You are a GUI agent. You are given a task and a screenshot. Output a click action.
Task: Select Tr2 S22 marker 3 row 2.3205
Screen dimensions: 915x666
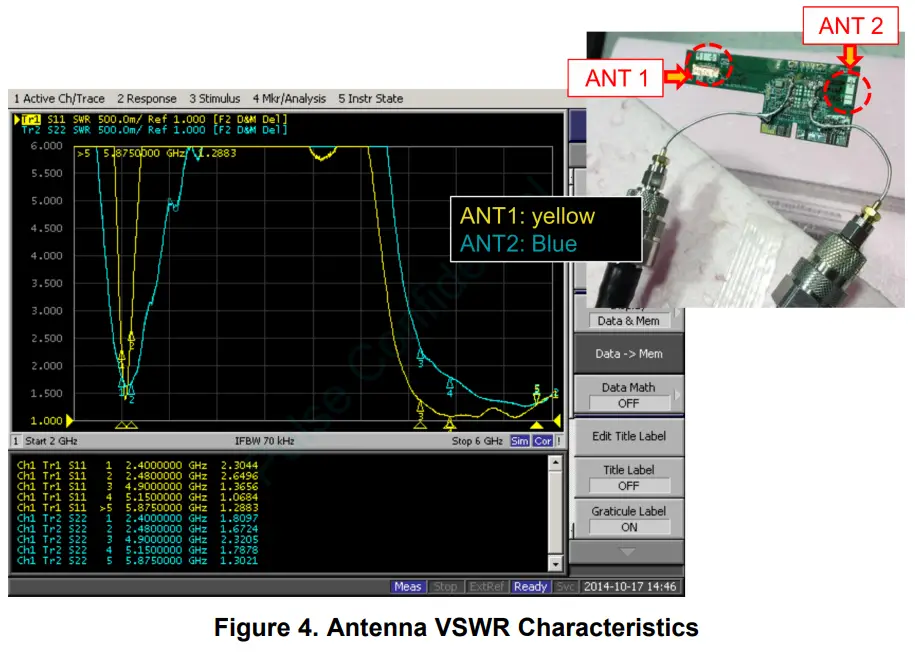pyautogui.click(x=137, y=539)
